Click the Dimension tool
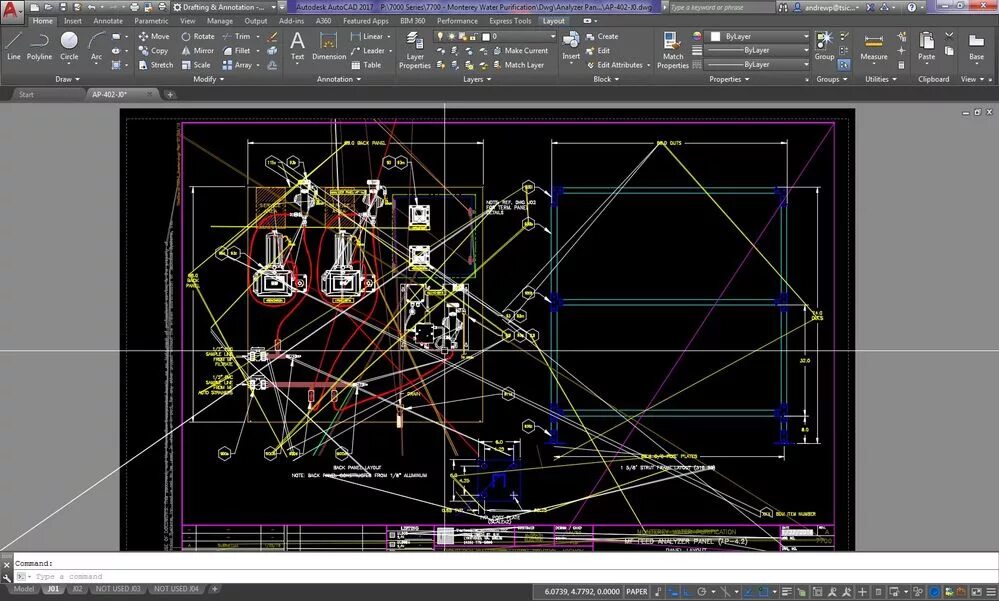 point(329,46)
